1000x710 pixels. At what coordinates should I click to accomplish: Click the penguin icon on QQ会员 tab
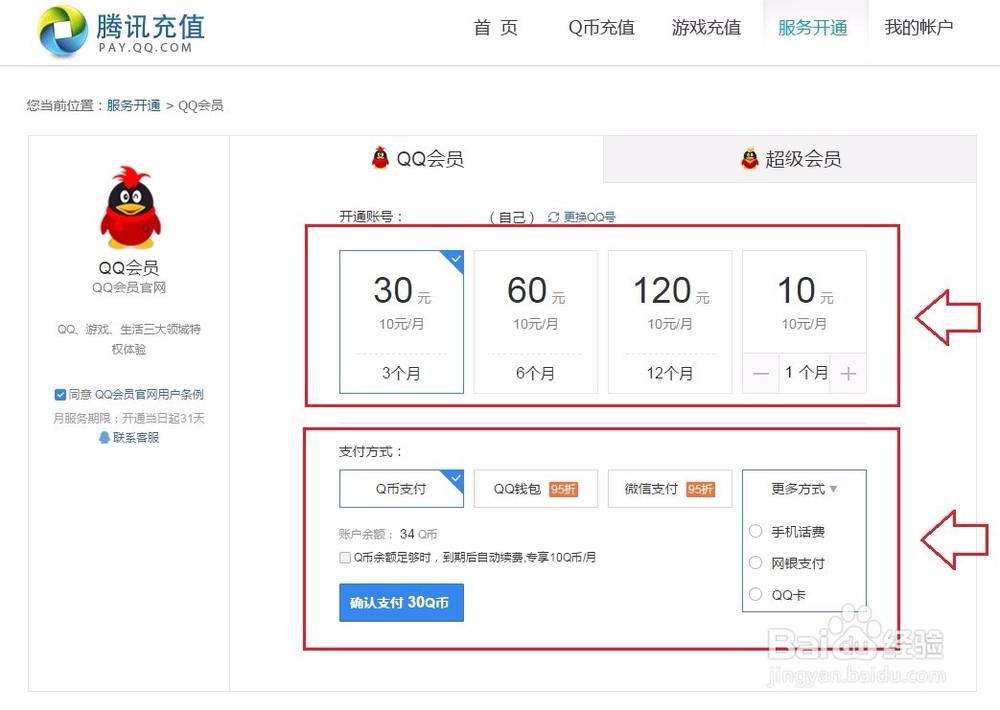pos(379,157)
